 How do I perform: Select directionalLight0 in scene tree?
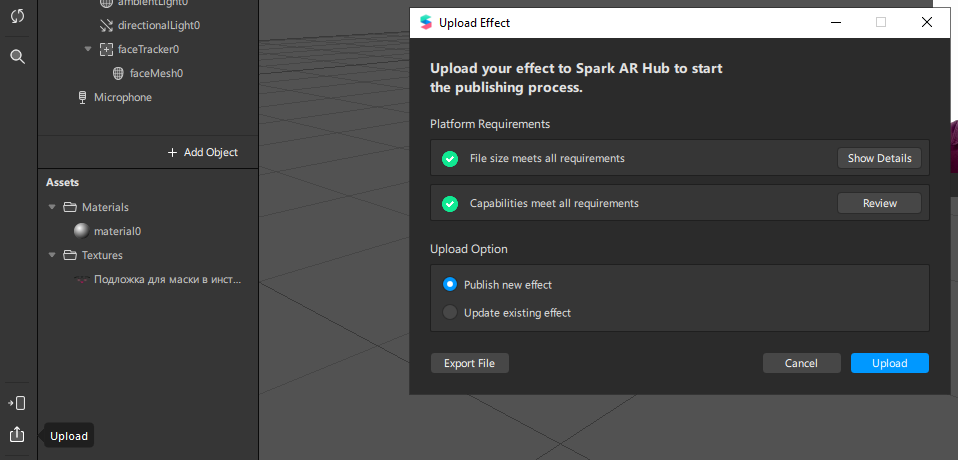pyautogui.click(x=159, y=25)
